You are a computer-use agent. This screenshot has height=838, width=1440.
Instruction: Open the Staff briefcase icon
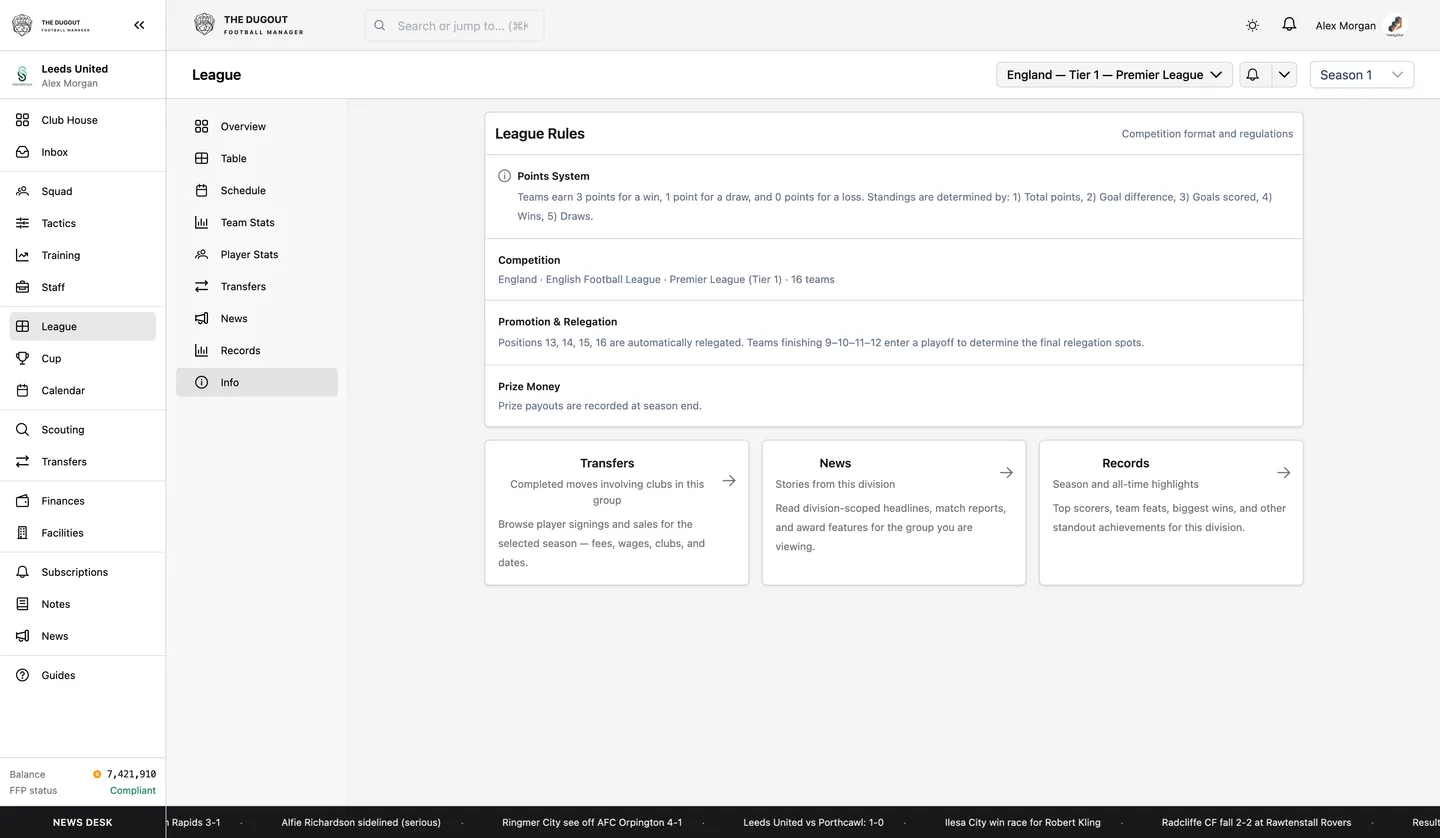click(22, 287)
